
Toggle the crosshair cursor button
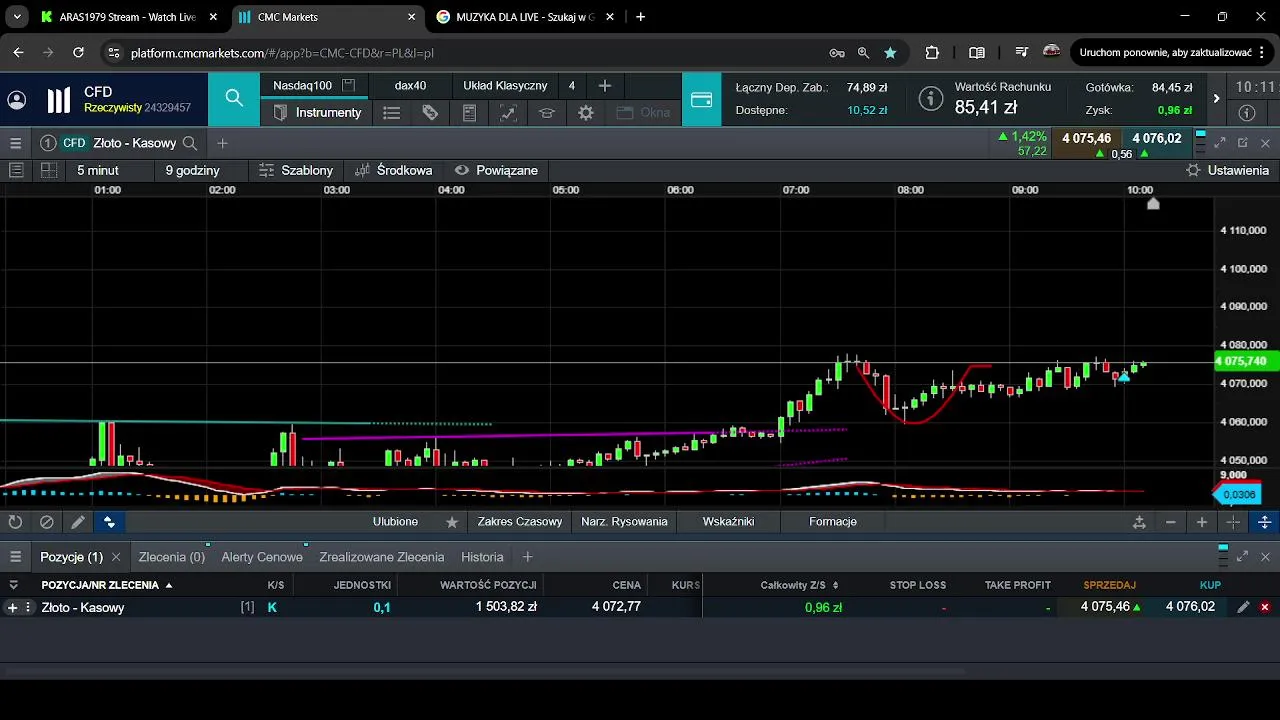[x=1233, y=522]
